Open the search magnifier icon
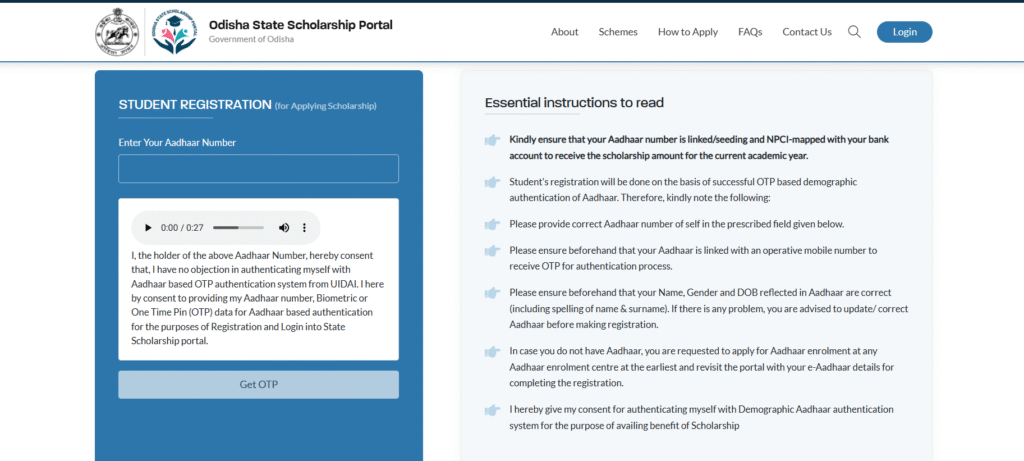The image size is (1024, 461). pos(854,32)
